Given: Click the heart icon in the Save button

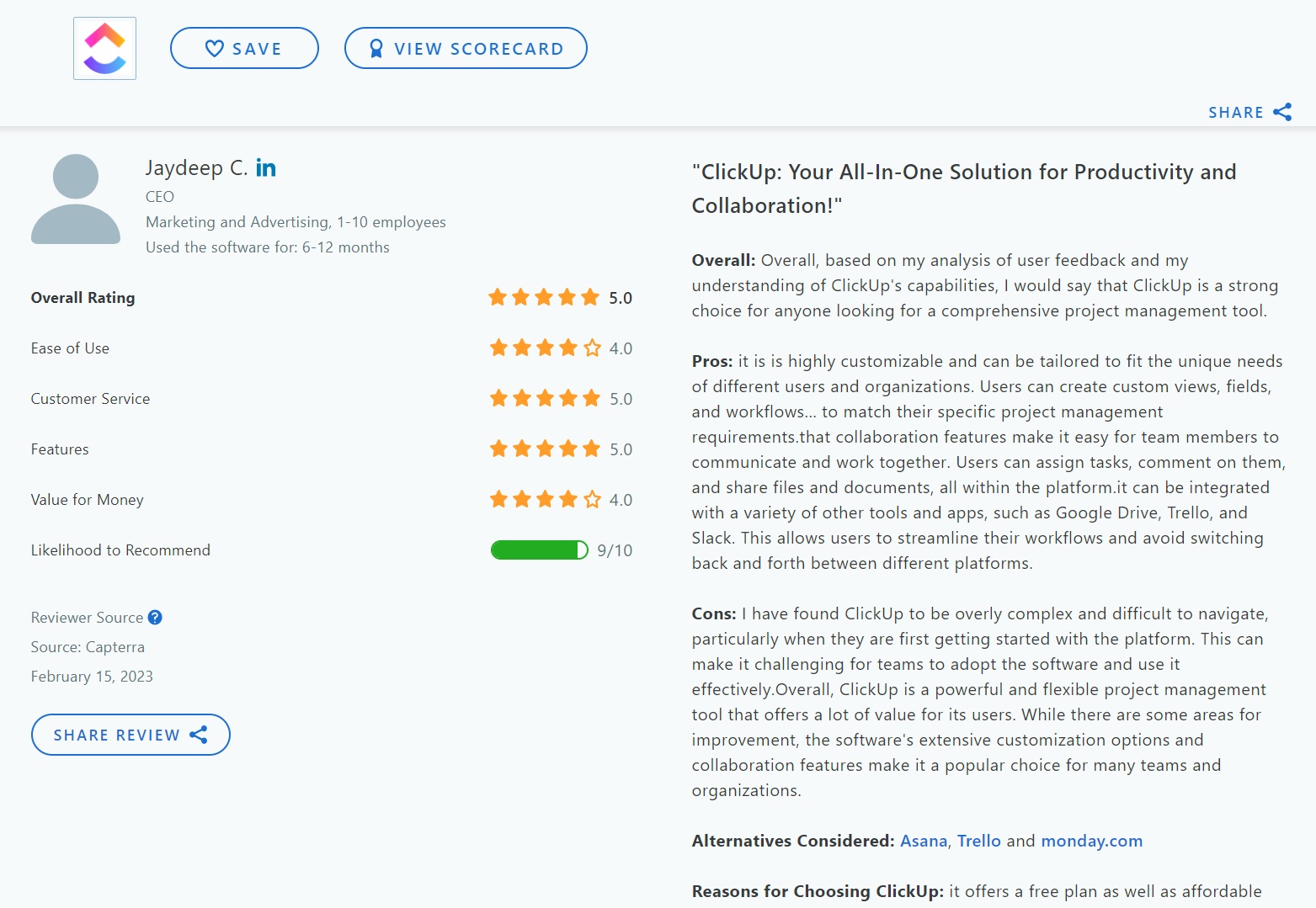Looking at the screenshot, I should [x=214, y=48].
